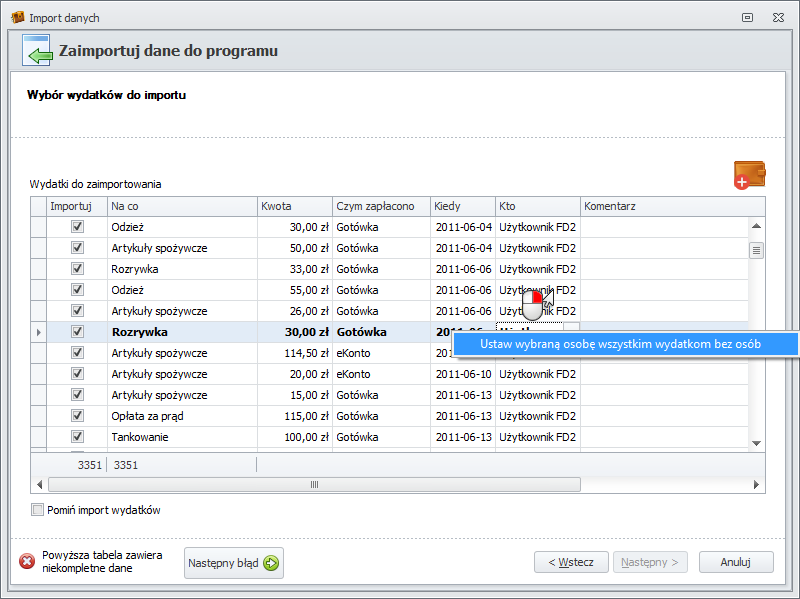Open the Kto dropdown in Rozrywka row

pos(571,332)
